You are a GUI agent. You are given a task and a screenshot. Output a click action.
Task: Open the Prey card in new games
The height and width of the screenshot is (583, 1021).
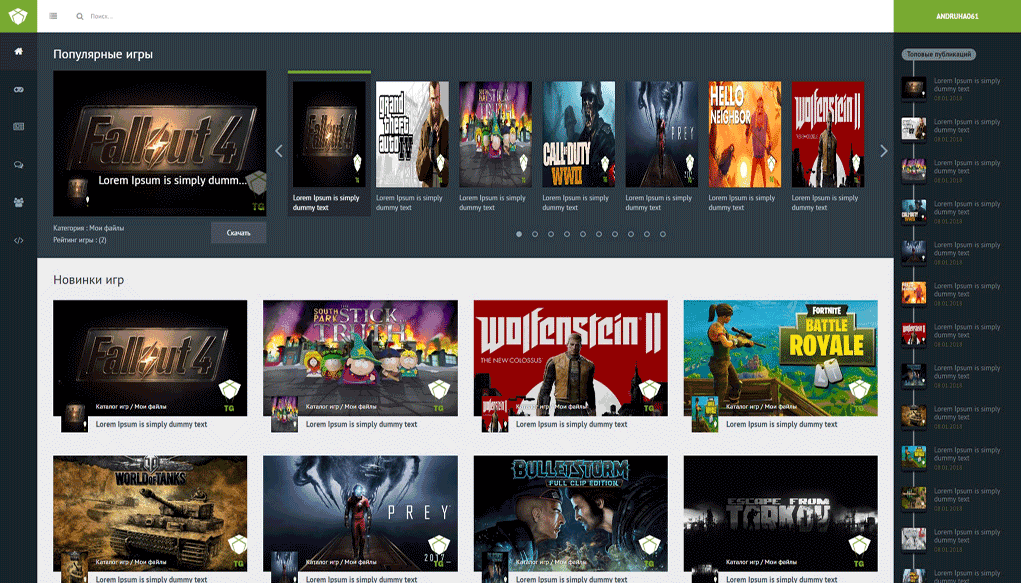point(360,513)
